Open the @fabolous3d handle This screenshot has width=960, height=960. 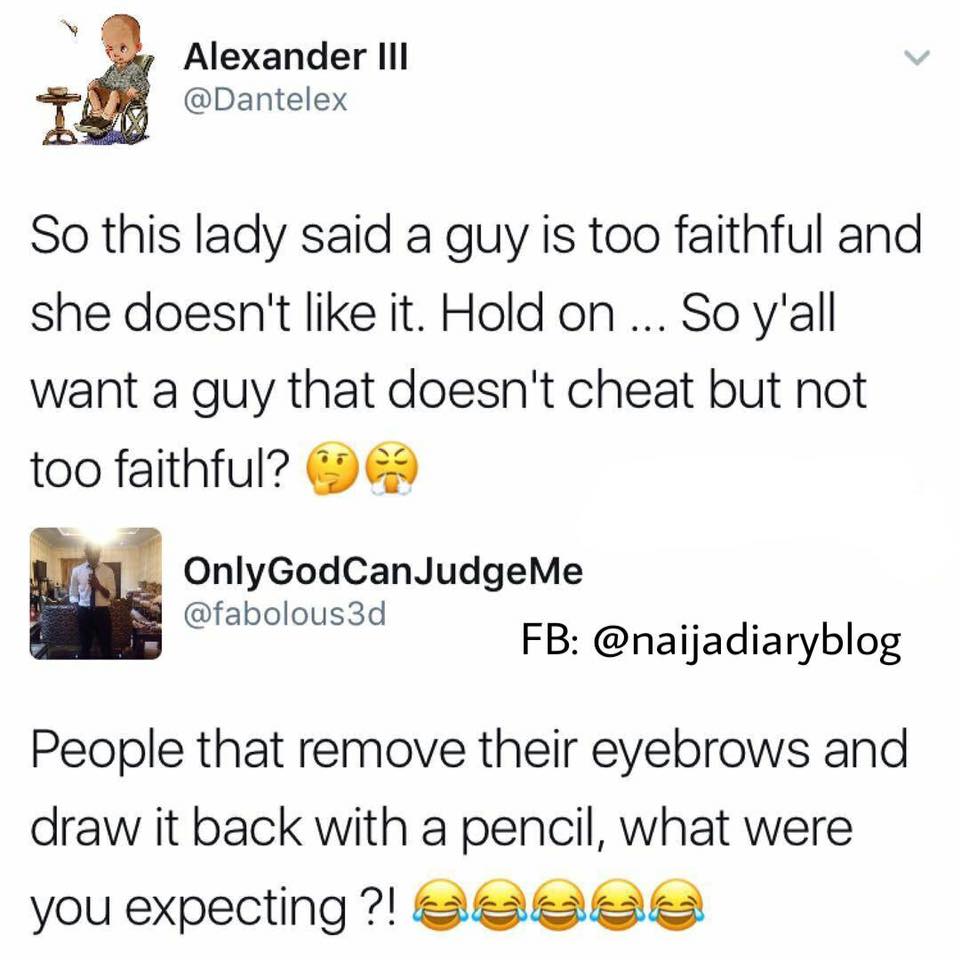(x=285, y=613)
